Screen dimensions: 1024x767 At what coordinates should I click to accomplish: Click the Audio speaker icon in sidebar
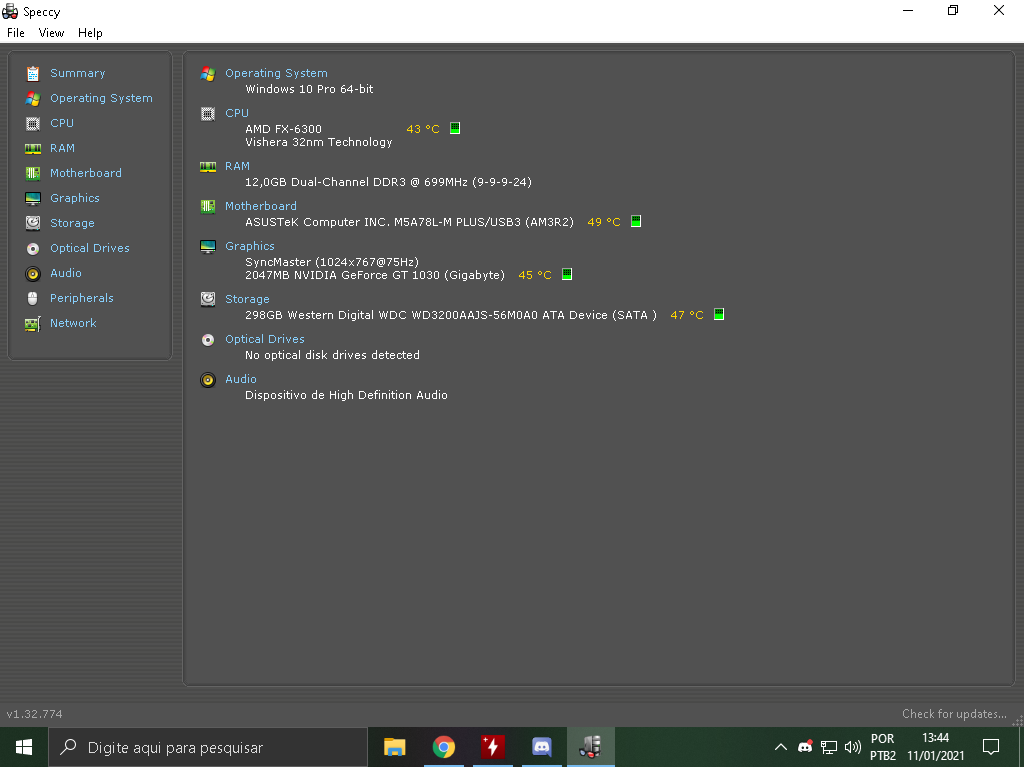click(x=33, y=274)
